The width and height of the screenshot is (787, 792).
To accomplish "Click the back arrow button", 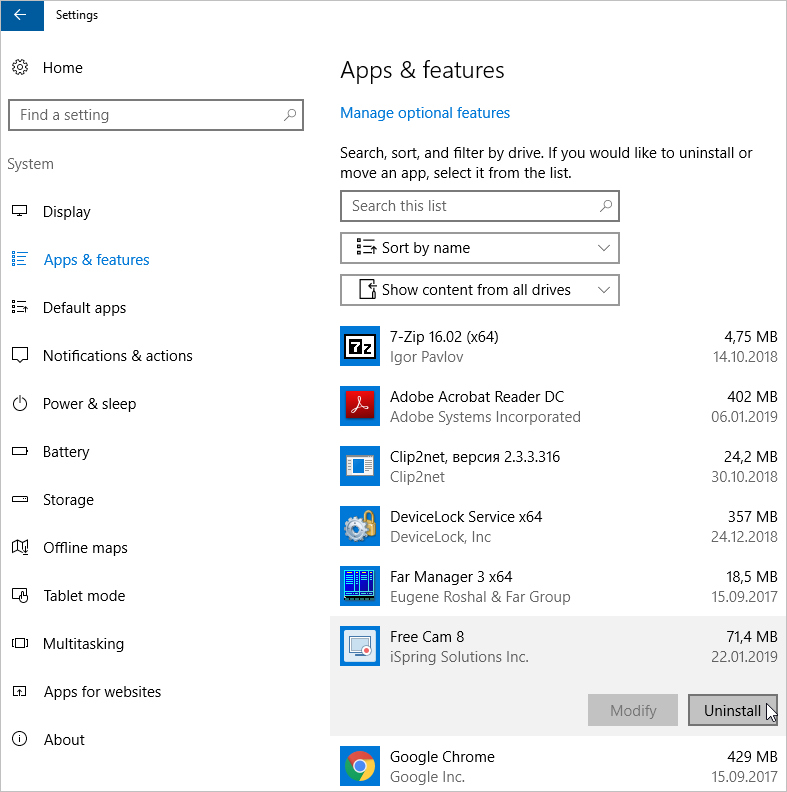I will coord(22,15).
